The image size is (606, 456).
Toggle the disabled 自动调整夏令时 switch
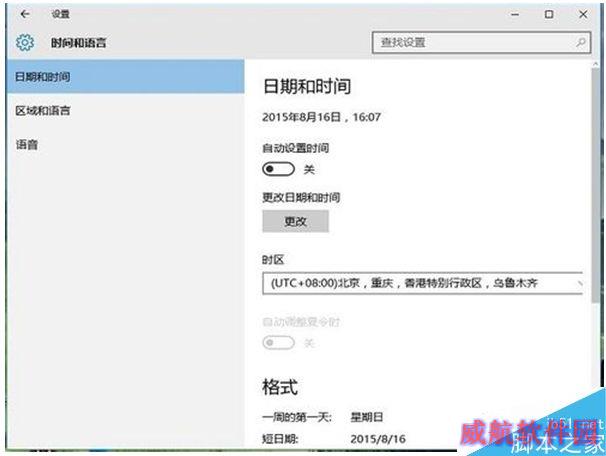[278, 343]
